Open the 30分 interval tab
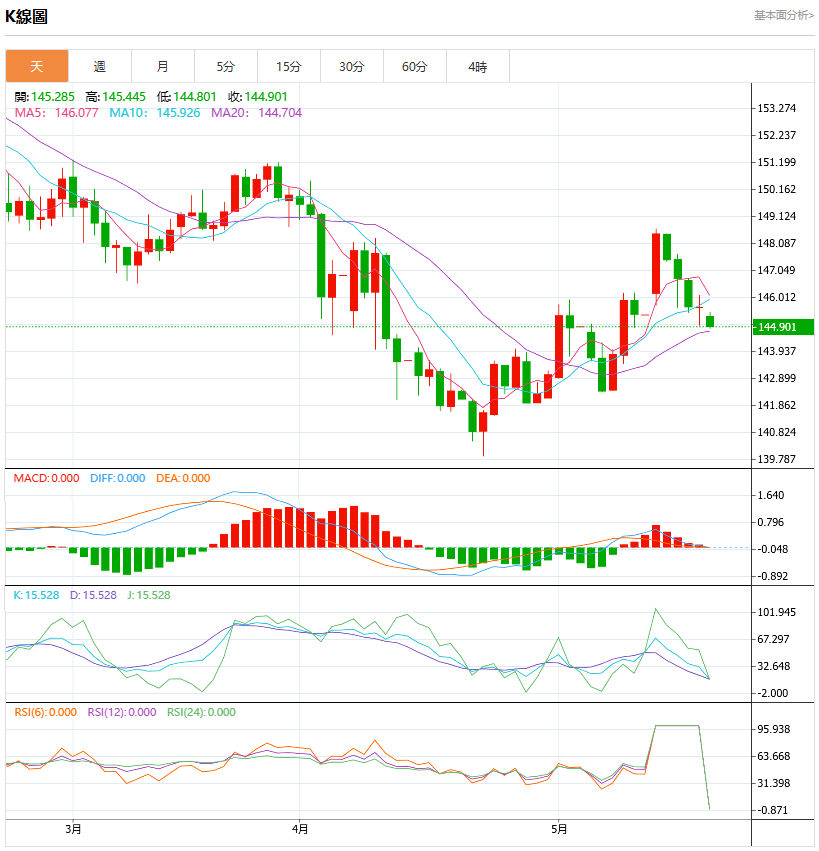The width and height of the screenshot is (819, 851). pos(352,66)
